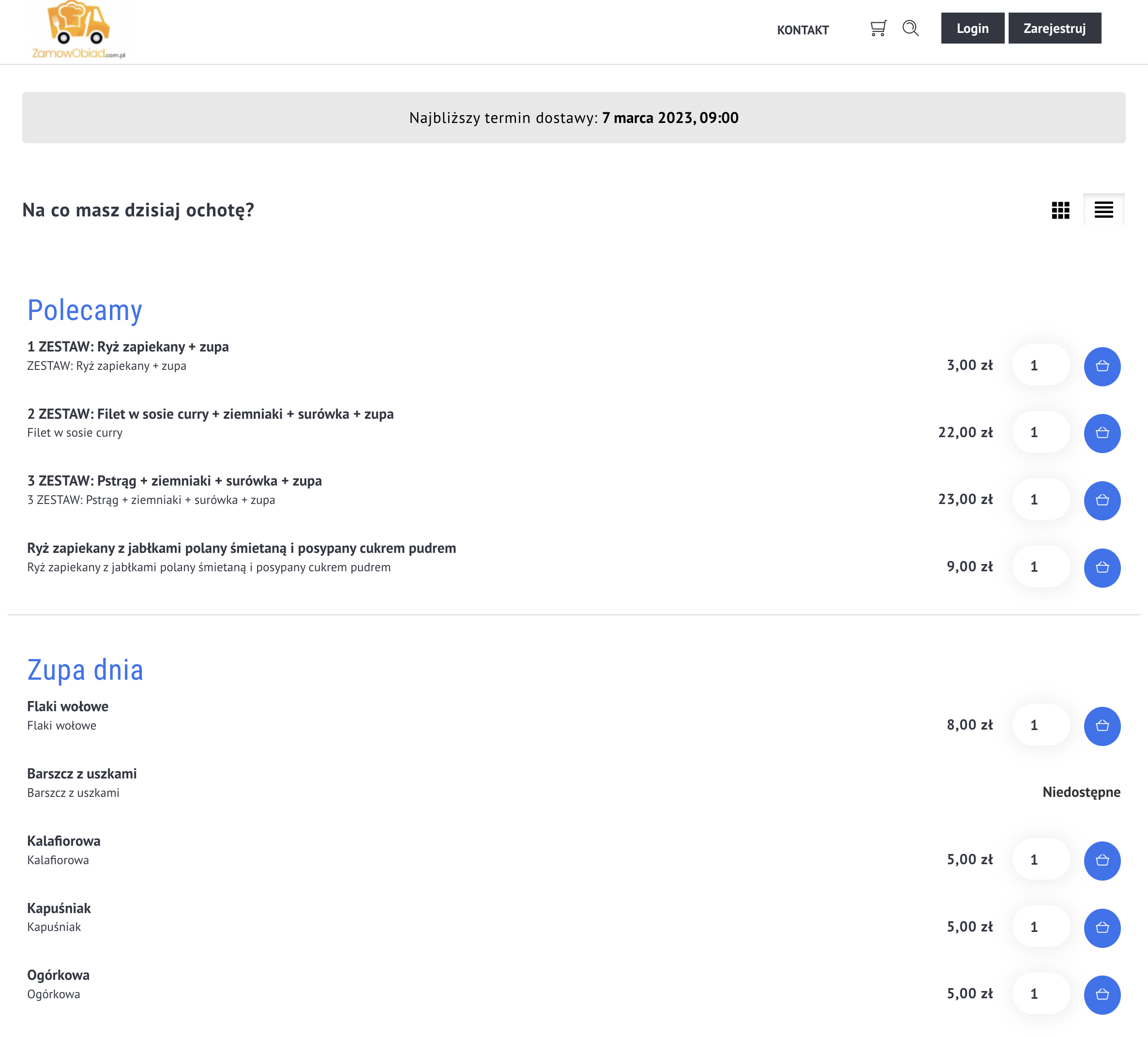The image size is (1148, 1037).
Task: Open Barszcz z uszkami item title
Action: point(82,773)
